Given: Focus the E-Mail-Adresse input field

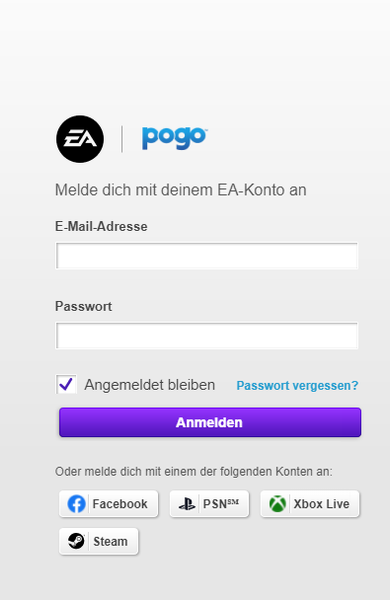Looking at the screenshot, I should (207, 256).
